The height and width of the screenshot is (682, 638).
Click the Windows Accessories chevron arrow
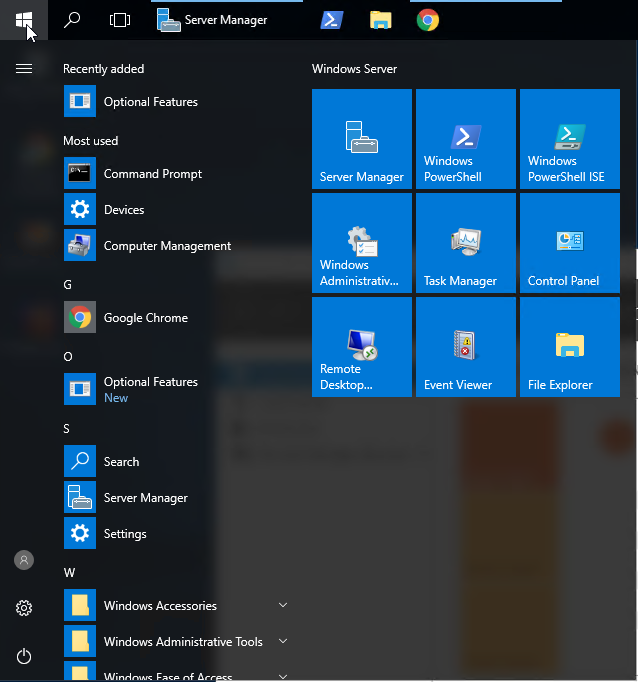tap(283, 605)
